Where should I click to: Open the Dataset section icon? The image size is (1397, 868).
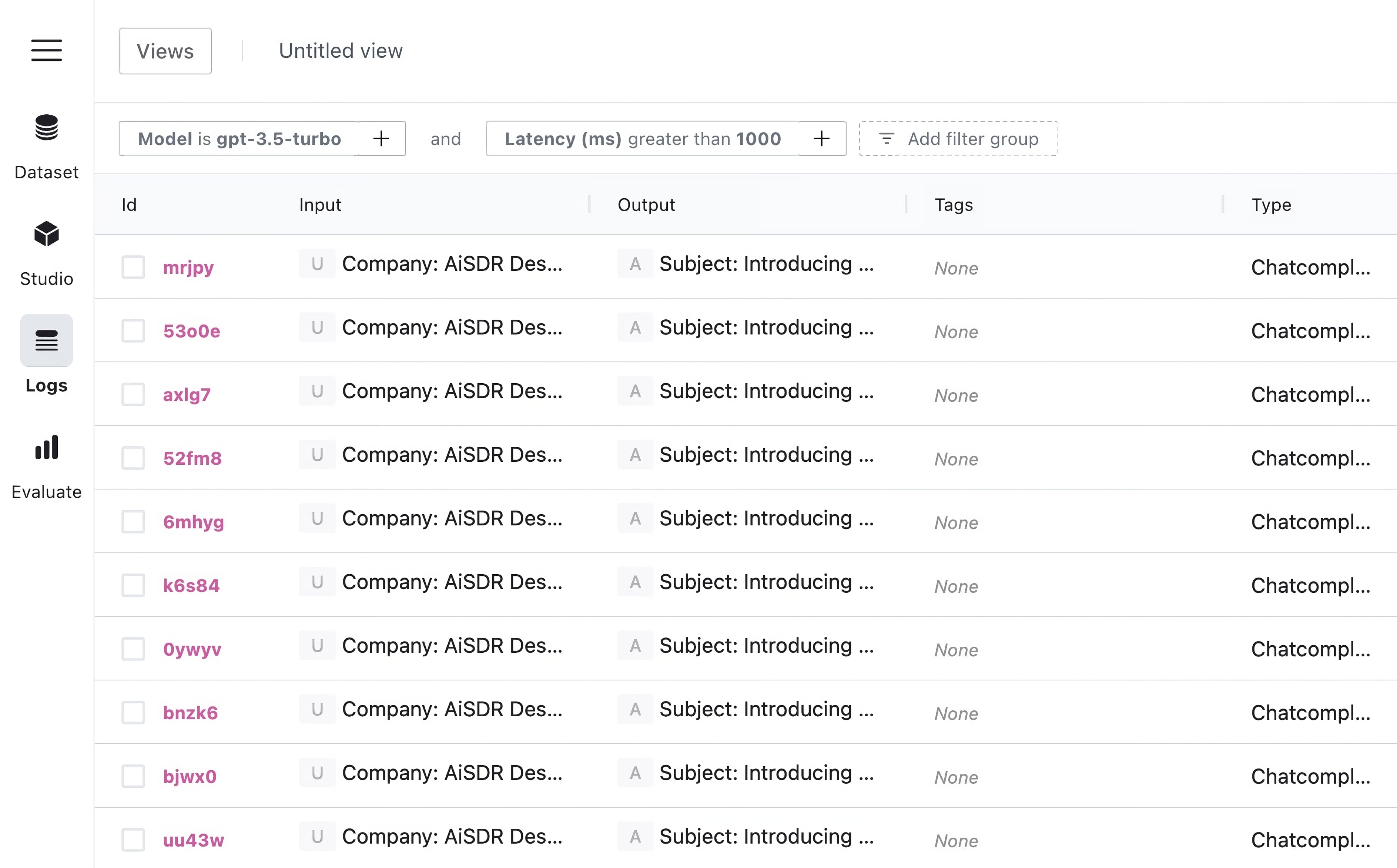[47, 127]
